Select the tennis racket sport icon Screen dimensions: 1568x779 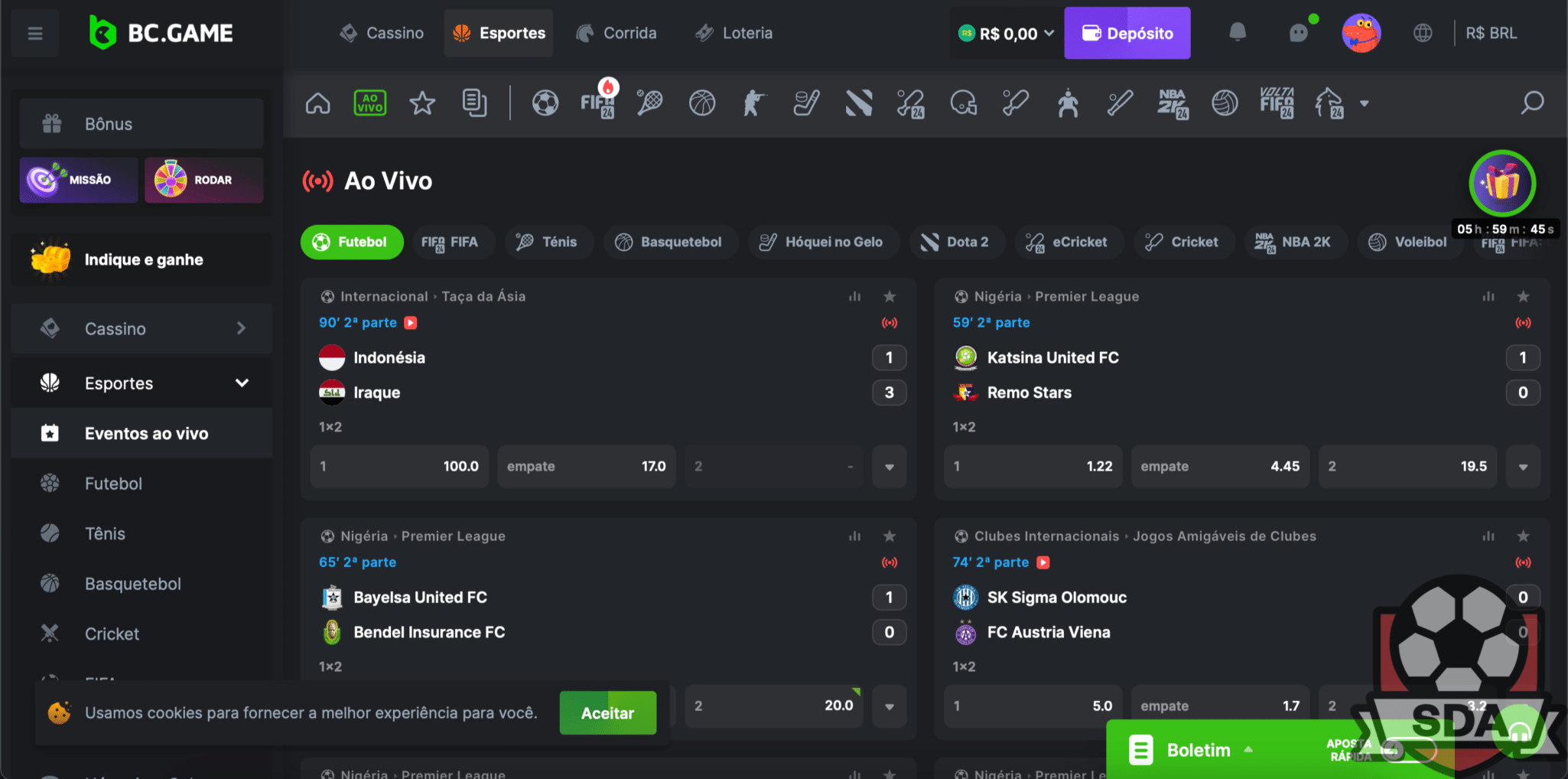coord(649,103)
